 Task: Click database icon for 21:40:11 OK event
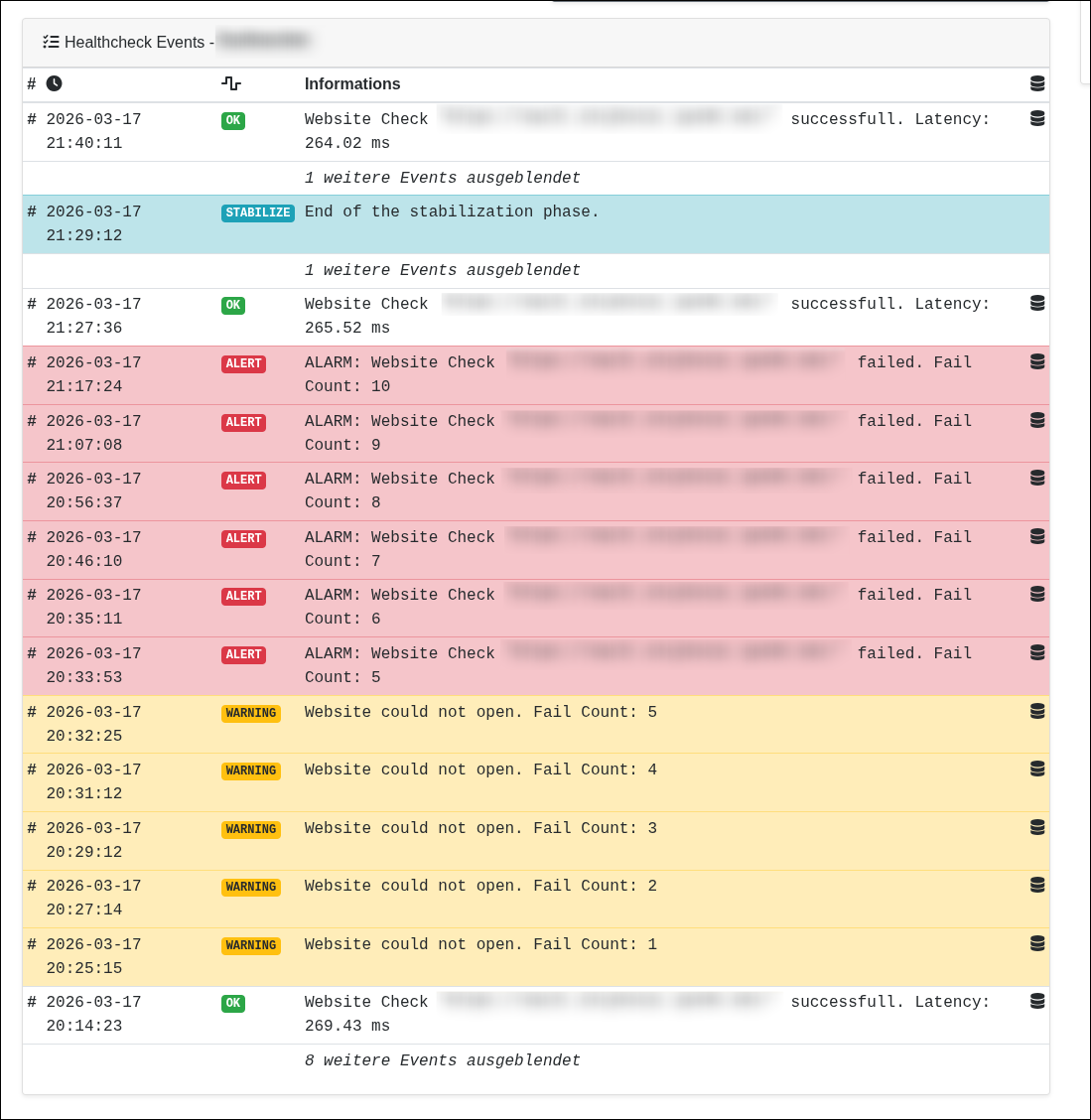click(1037, 118)
